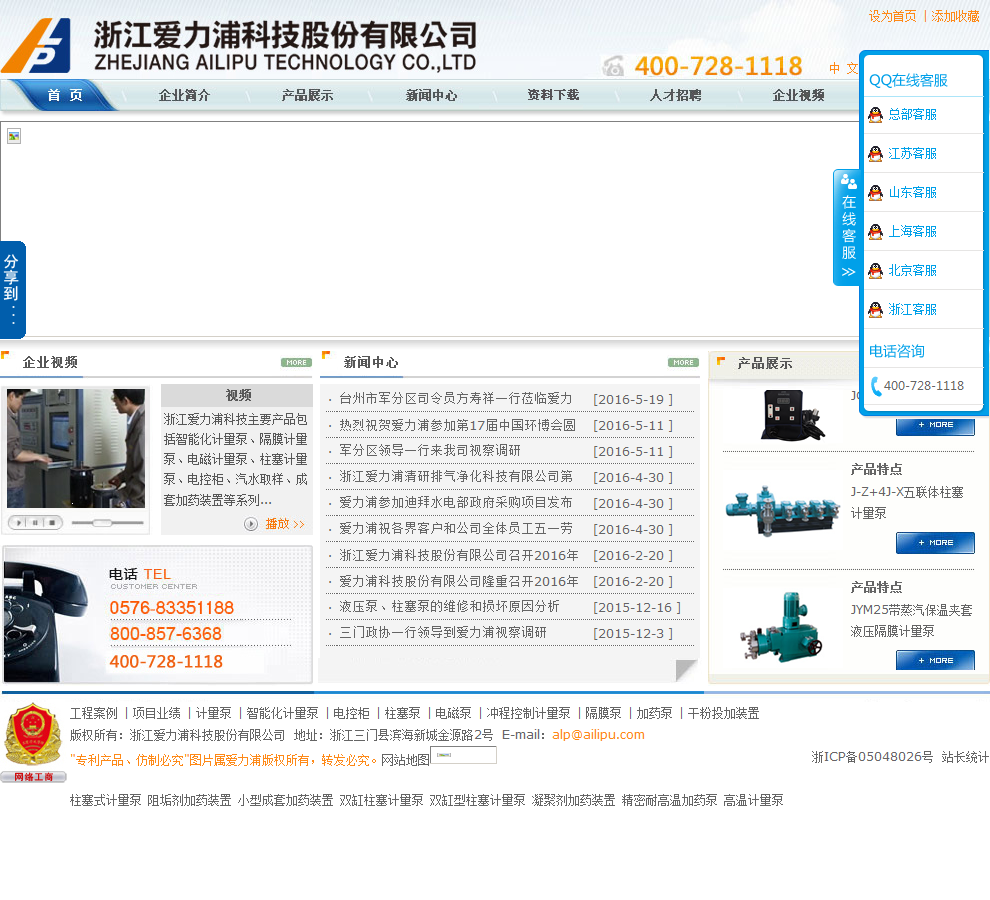Click the telephone icon beside 400-728-1118
The height and width of the screenshot is (900, 990).
click(612, 66)
